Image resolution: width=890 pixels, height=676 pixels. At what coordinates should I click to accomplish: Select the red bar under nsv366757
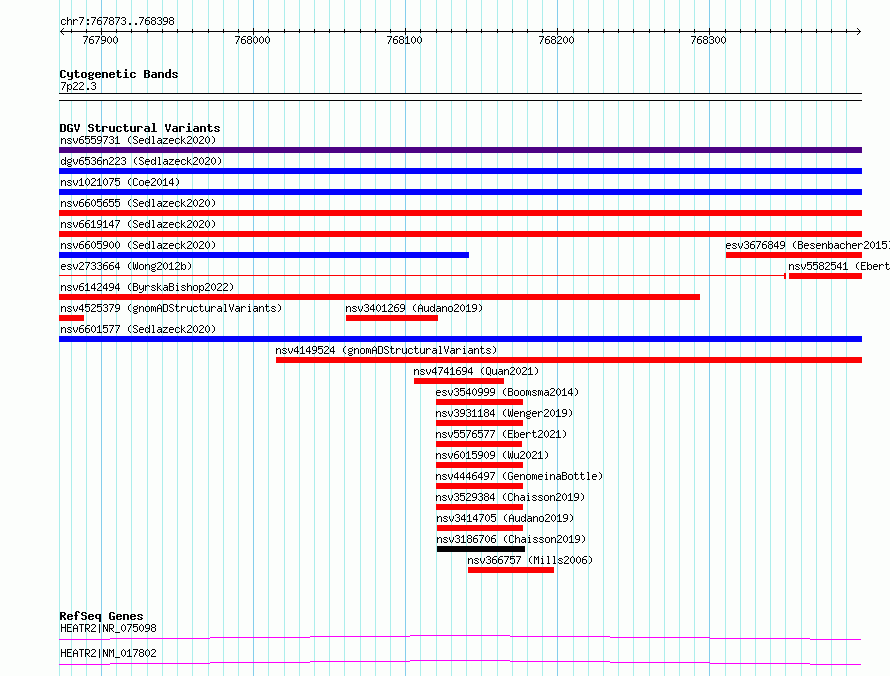point(511,570)
